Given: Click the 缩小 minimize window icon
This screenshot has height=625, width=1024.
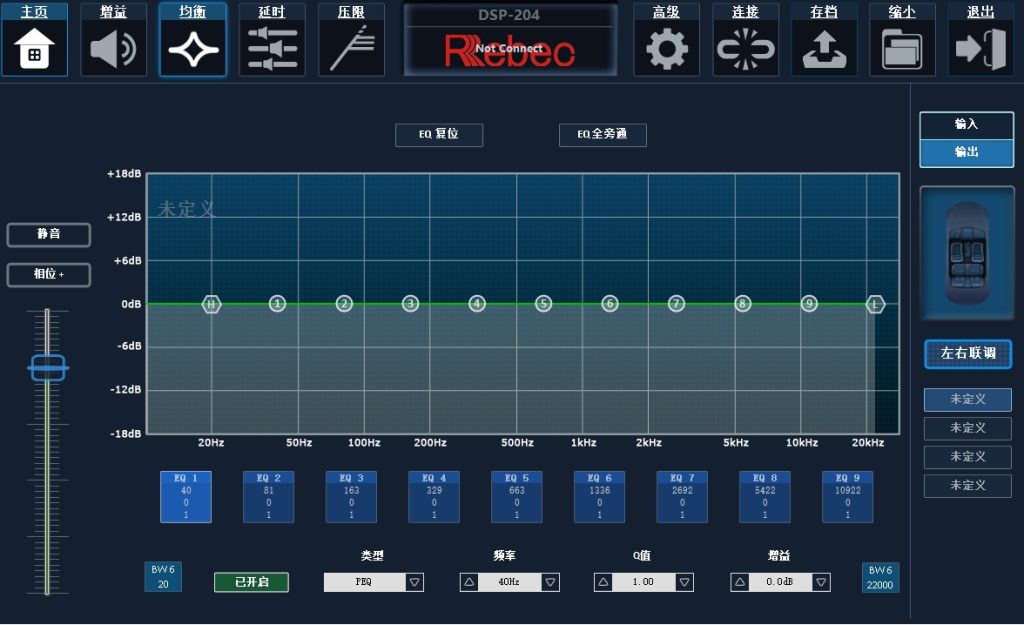Looking at the screenshot, I should coord(903,40).
